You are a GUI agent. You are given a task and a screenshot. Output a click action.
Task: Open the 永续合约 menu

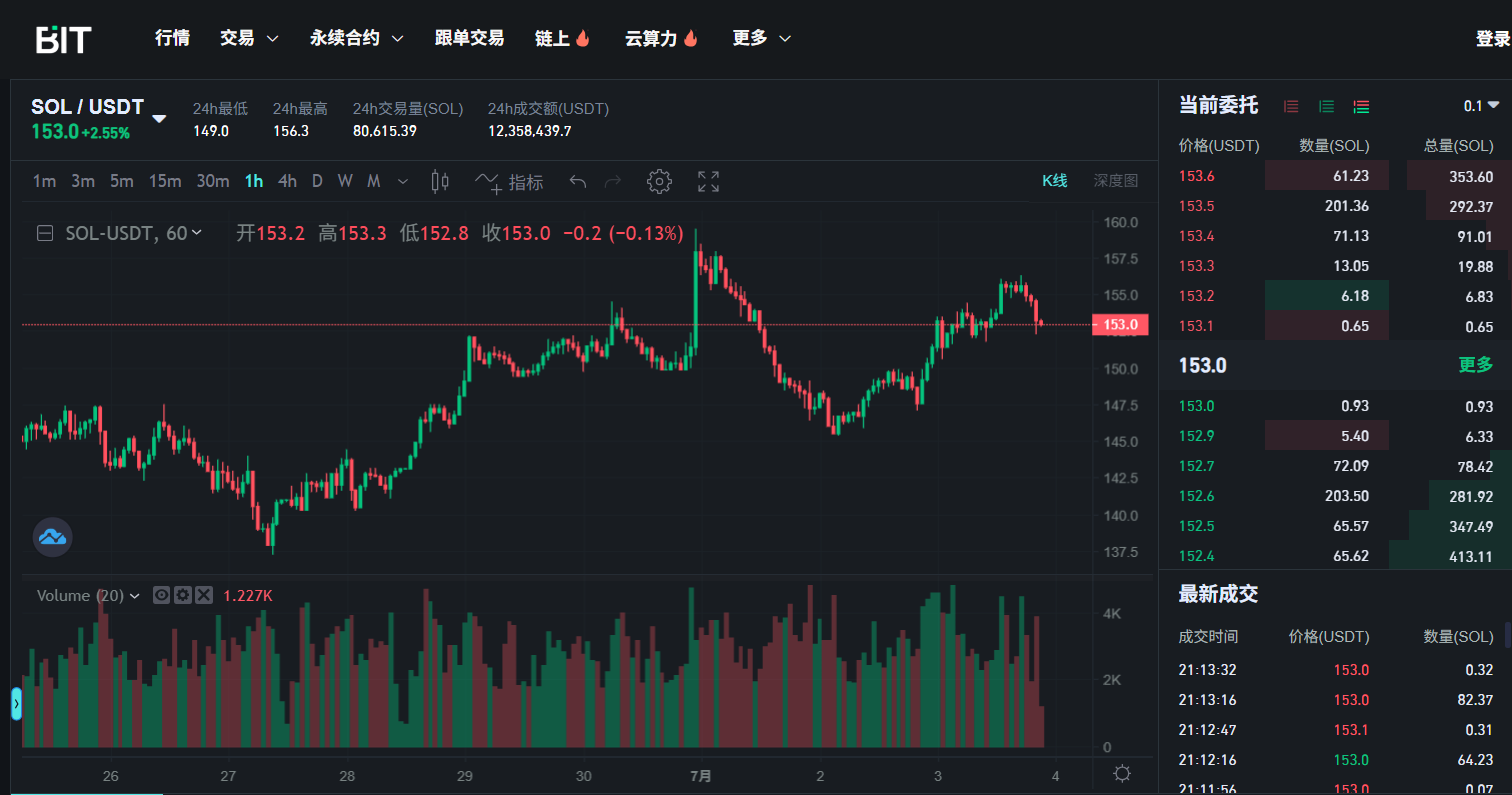point(356,38)
